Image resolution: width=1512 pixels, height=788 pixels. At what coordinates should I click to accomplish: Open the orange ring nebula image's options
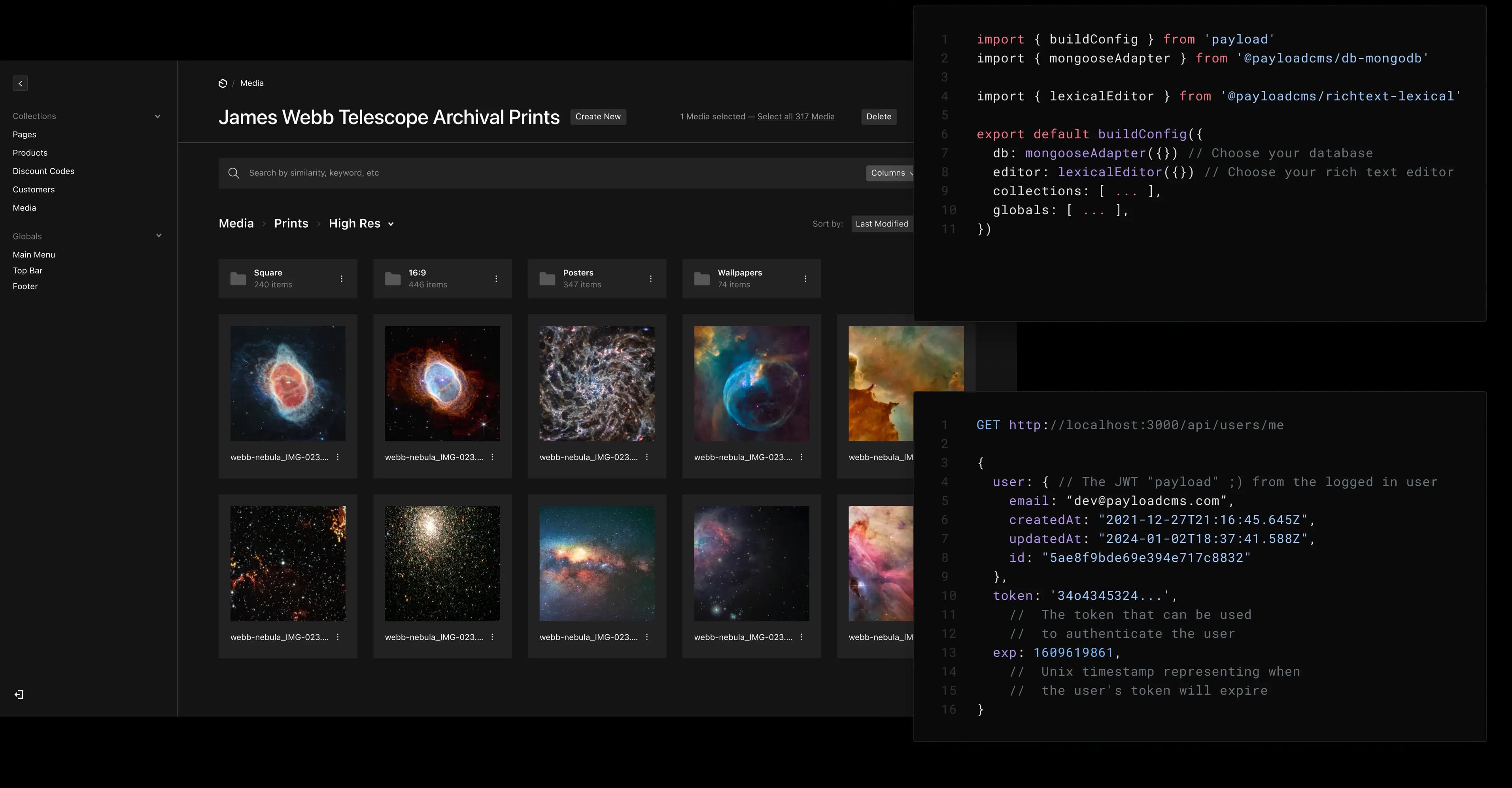click(492, 457)
